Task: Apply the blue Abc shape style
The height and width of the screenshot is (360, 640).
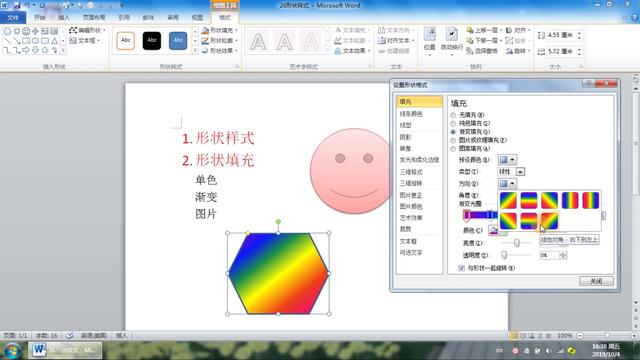Action: (178, 40)
